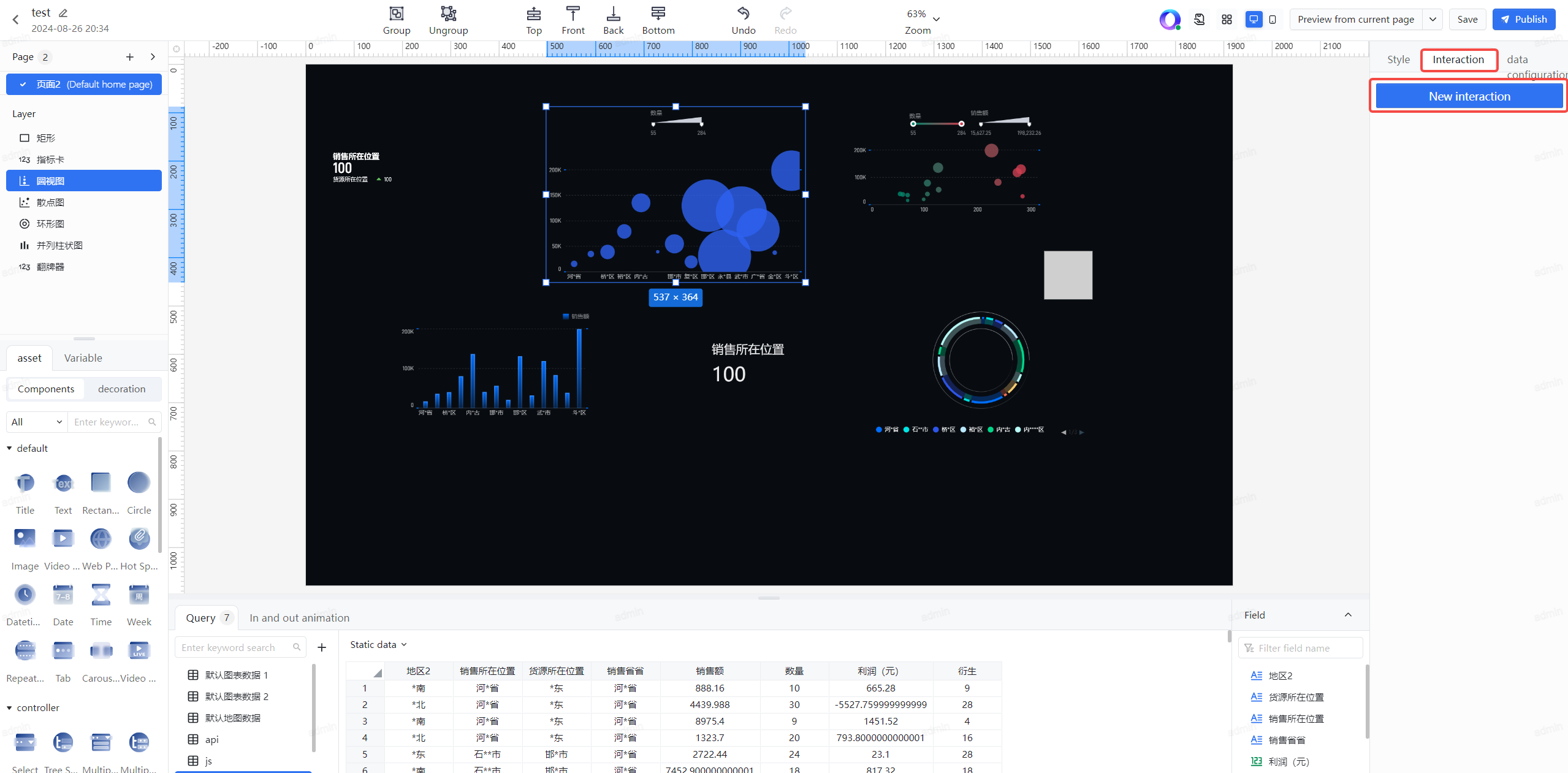Click the back arrow beside test
The height and width of the screenshot is (773, 1568).
(16, 20)
